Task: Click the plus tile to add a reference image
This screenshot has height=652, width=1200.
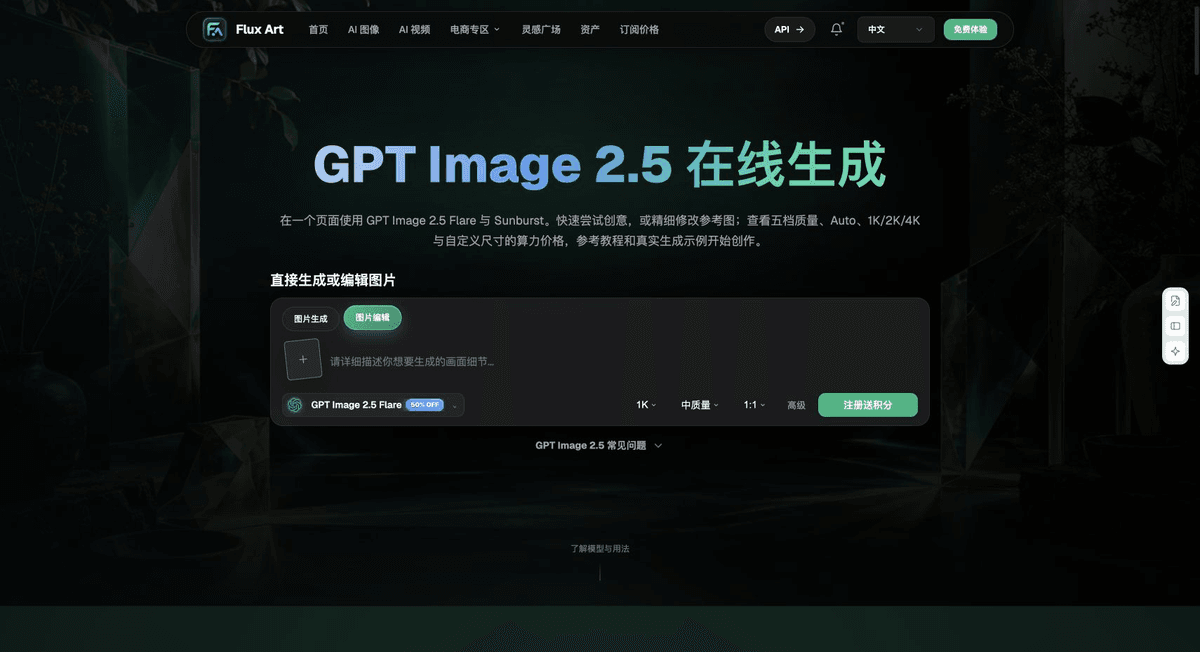Action: 303,359
